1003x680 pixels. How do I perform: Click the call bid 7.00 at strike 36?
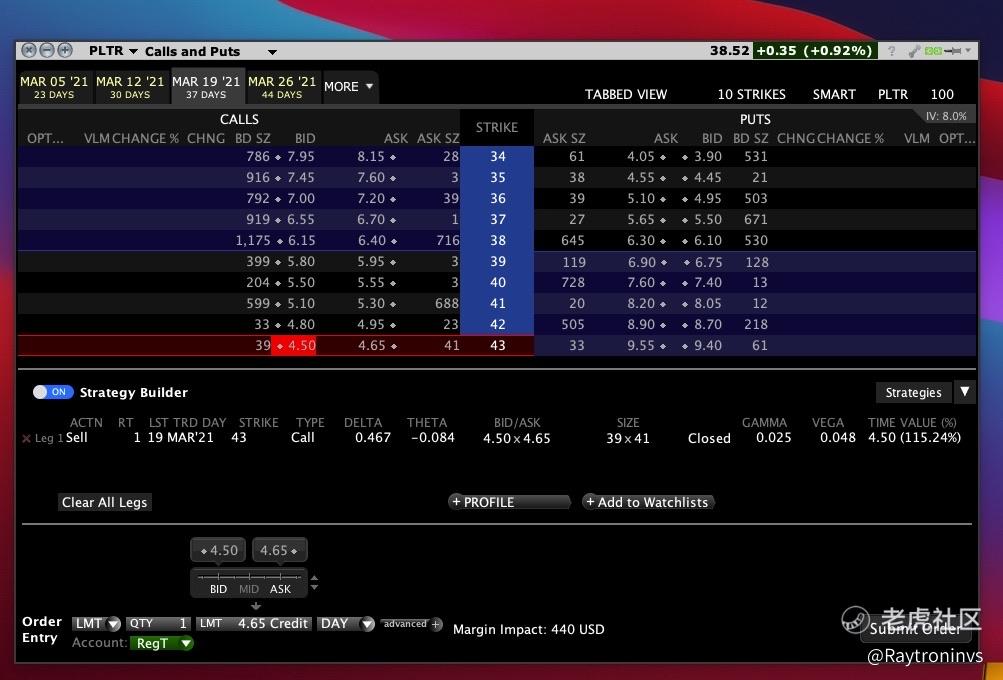click(x=301, y=199)
